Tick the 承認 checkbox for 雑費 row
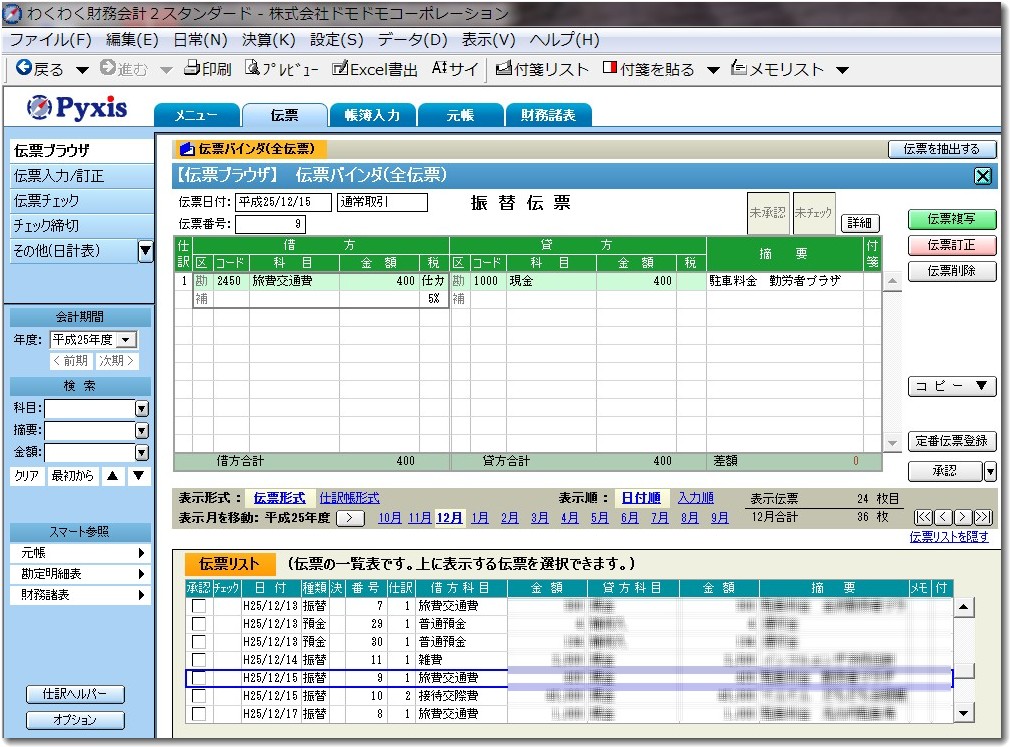 [x=199, y=660]
